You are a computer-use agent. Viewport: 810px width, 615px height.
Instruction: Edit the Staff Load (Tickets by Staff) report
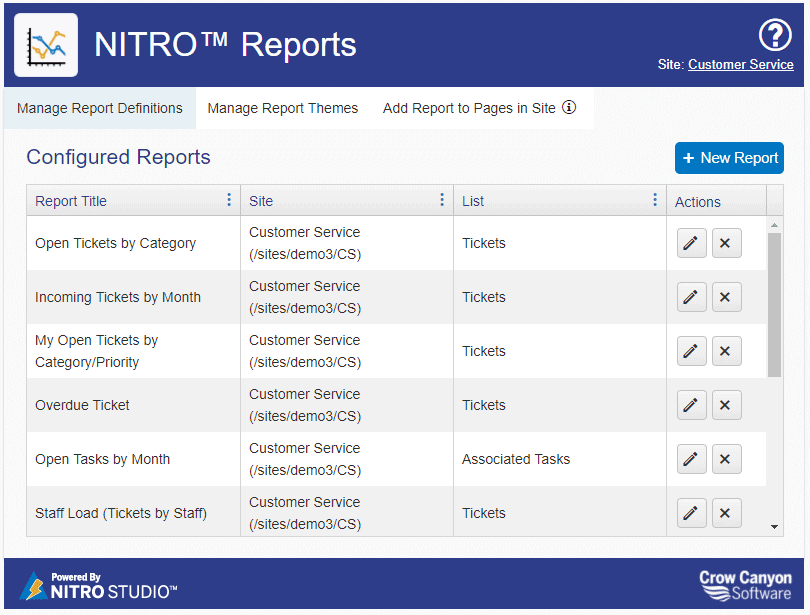691,513
